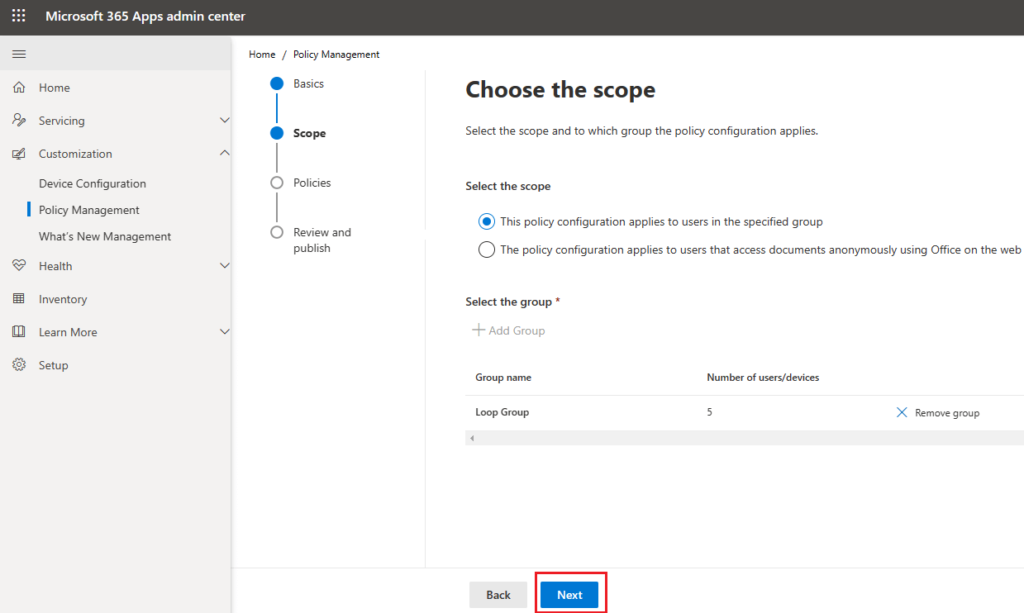1024x613 pixels.
Task: Click the Learn More label in sidebar
Action: (67, 332)
